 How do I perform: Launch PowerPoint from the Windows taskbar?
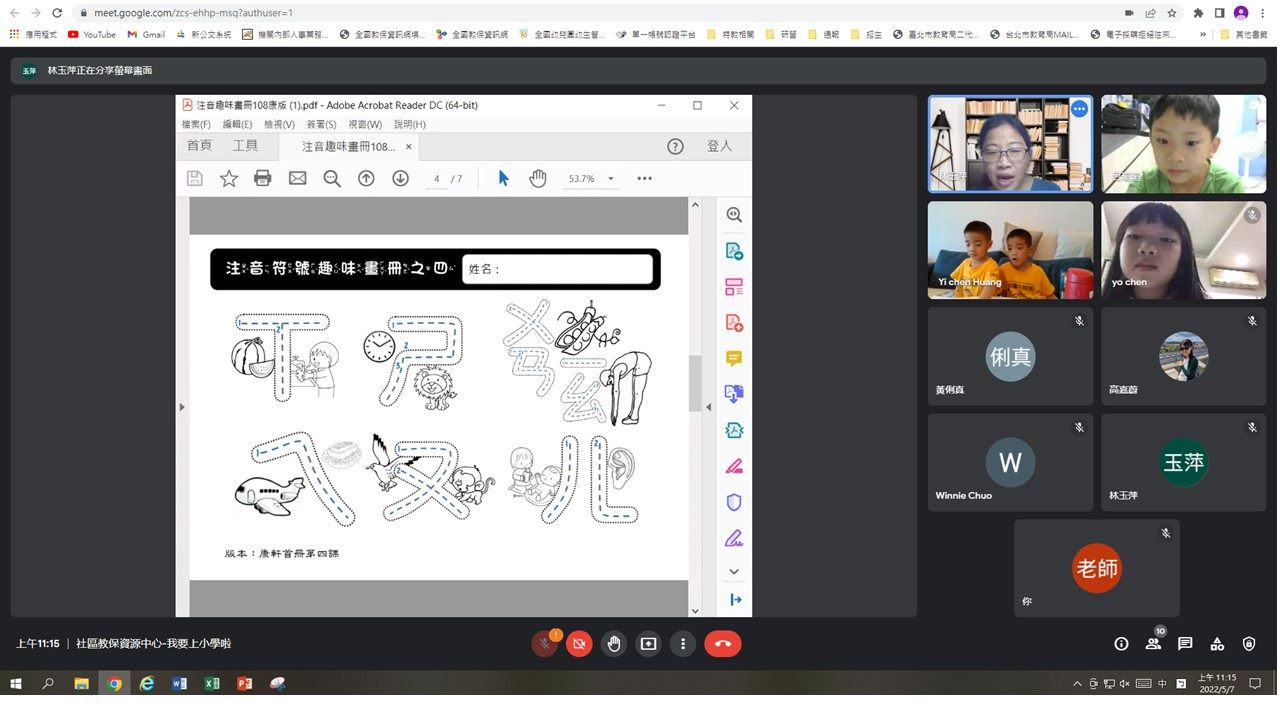click(244, 684)
